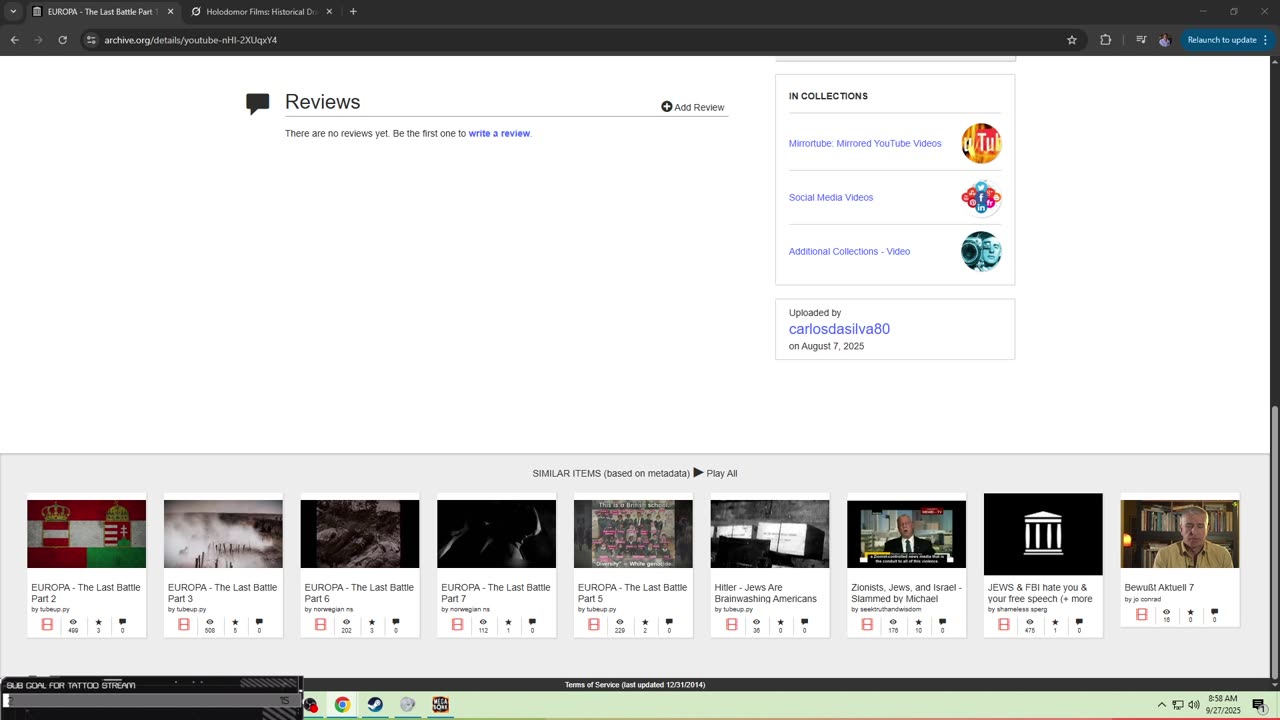Launch Steam from the taskbar

coord(375,705)
